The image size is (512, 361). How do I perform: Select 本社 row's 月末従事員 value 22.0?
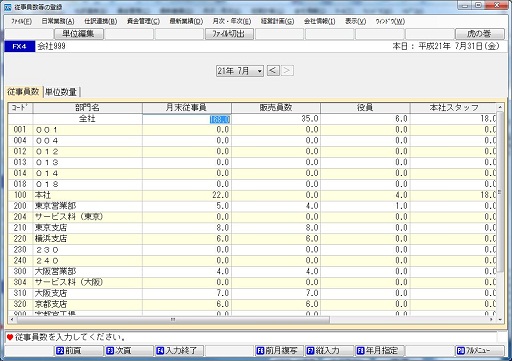(187, 195)
